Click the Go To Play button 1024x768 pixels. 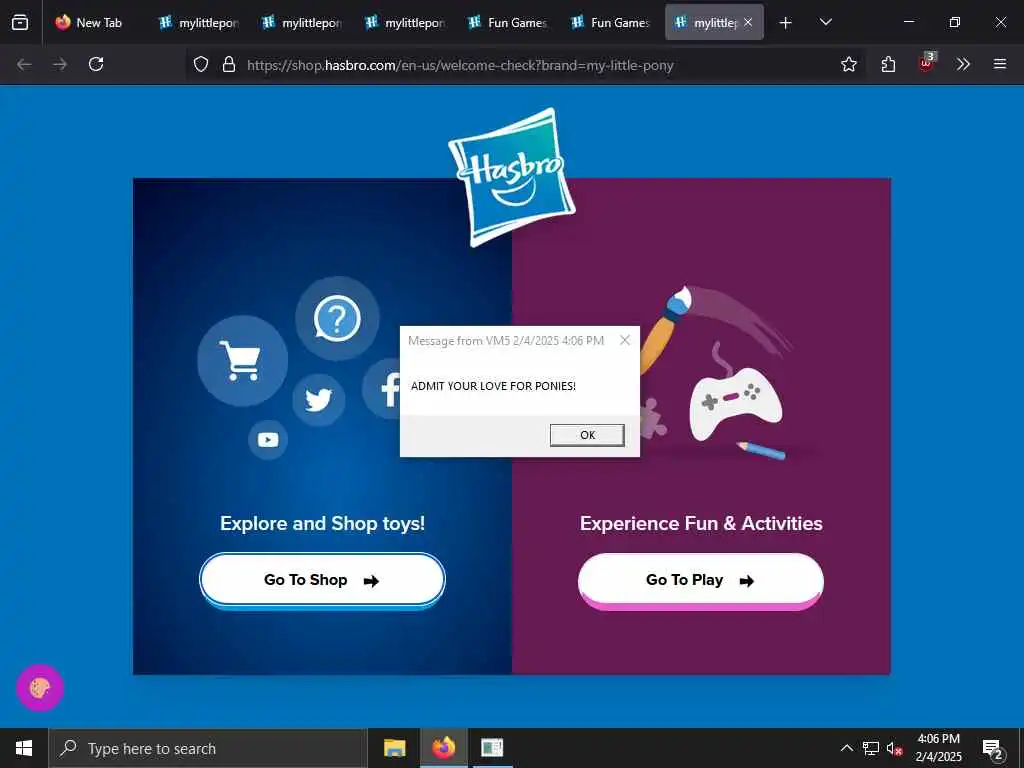tap(701, 581)
